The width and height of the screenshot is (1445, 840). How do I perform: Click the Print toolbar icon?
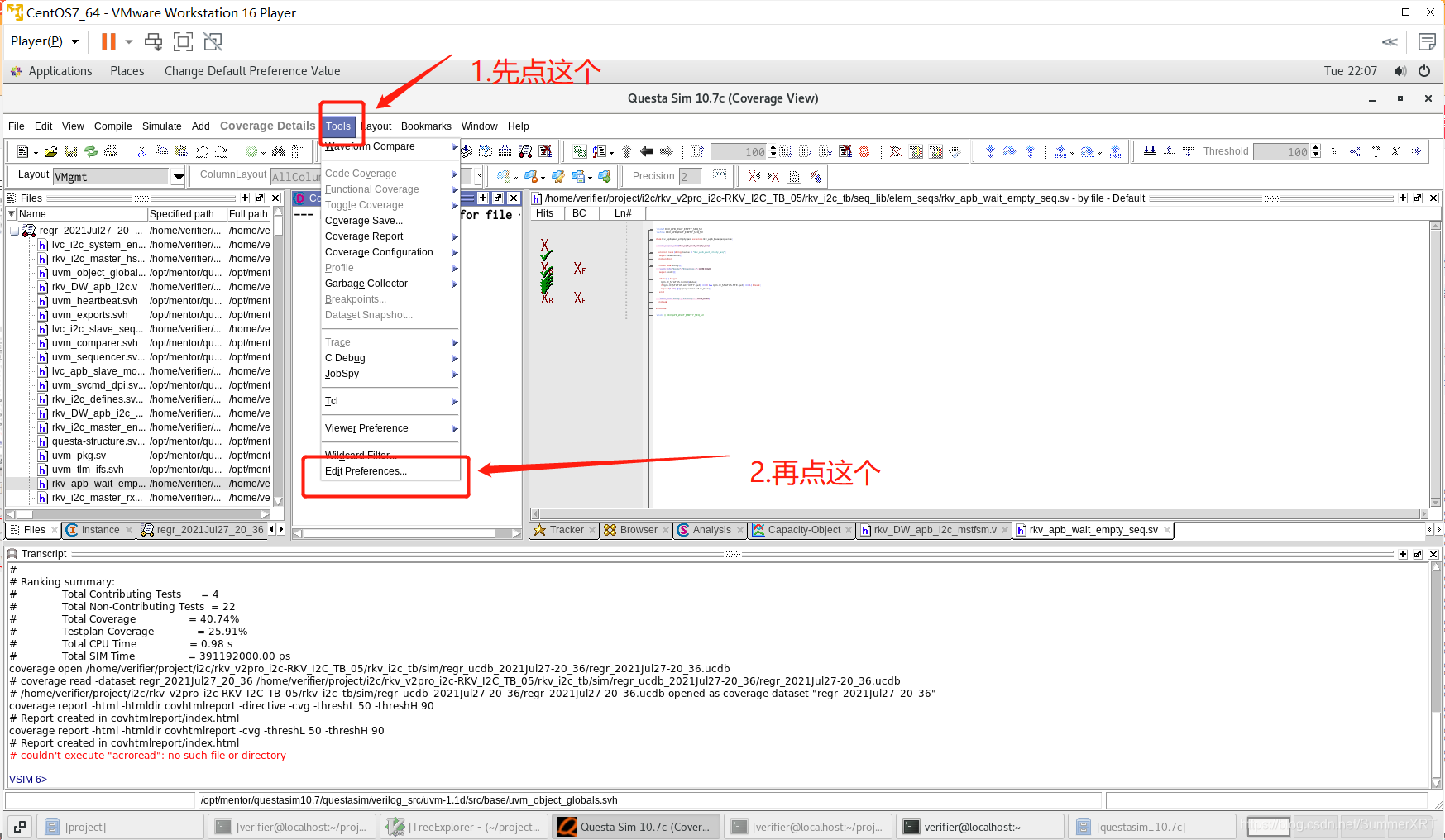(x=111, y=151)
